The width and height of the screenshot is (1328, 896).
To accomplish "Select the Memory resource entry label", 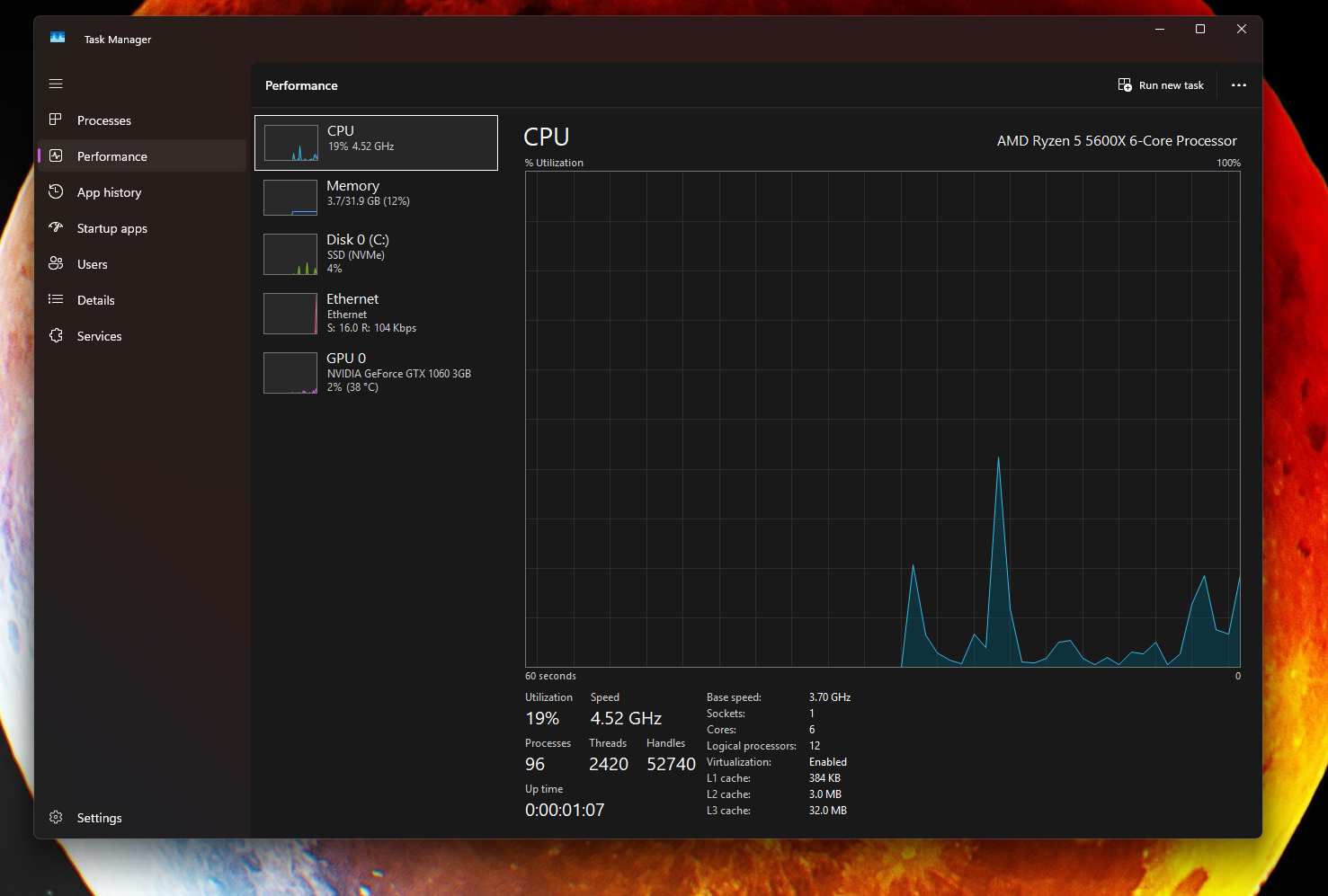I will pyautogui.click(x=352, y=185).
